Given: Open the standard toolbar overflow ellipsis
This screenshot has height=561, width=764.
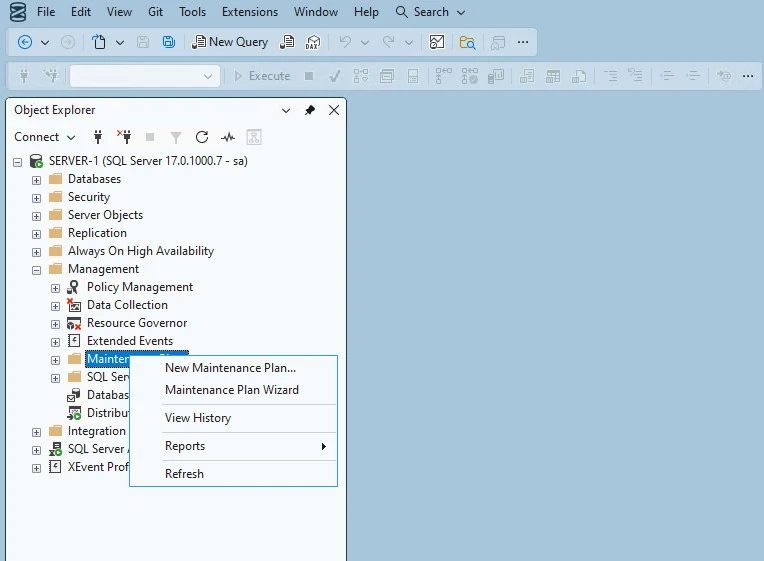Looking at the screenshot, I should [523, 42].
